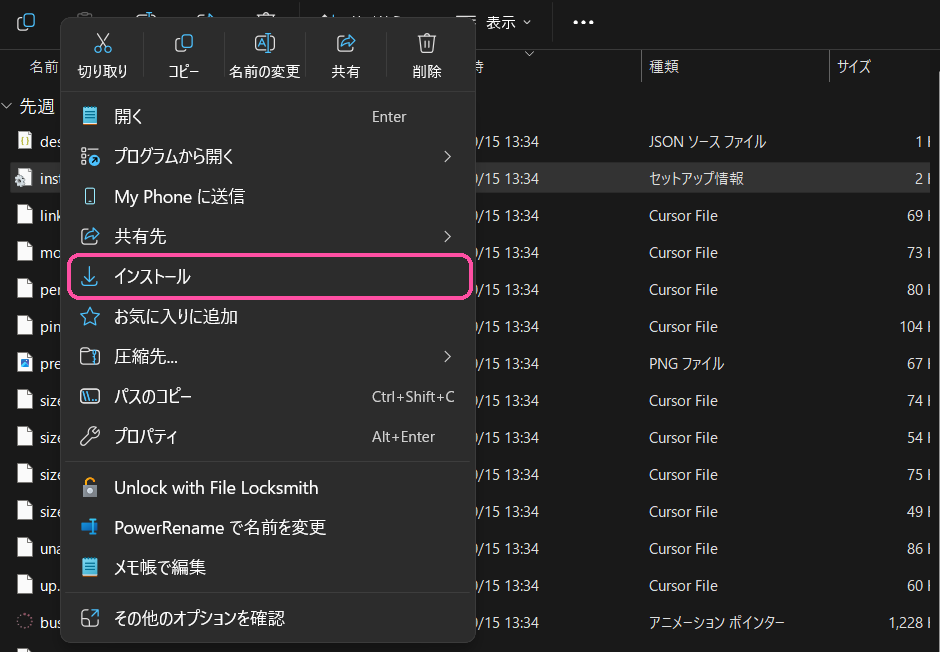The height and width of the screenshot is (652, 940).
Task: Click the アニメーション ポインター type cell
Action: pos(716,623)
